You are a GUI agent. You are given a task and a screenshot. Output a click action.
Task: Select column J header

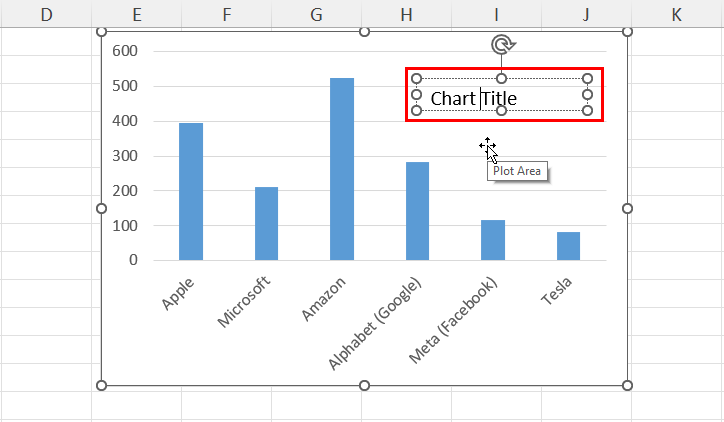tap(586, 14)
